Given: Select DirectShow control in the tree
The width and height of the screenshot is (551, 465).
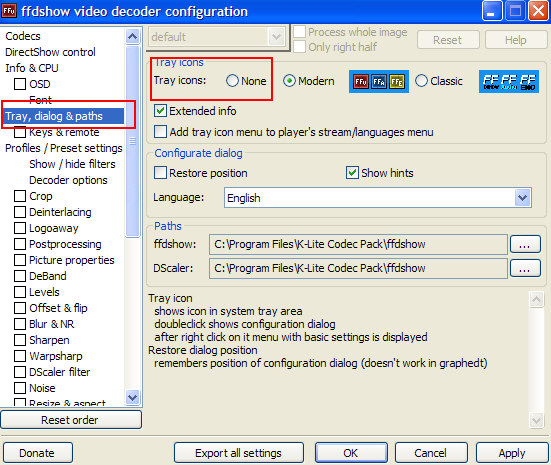Looking at the screenshot, I should [x=50, y=52].
